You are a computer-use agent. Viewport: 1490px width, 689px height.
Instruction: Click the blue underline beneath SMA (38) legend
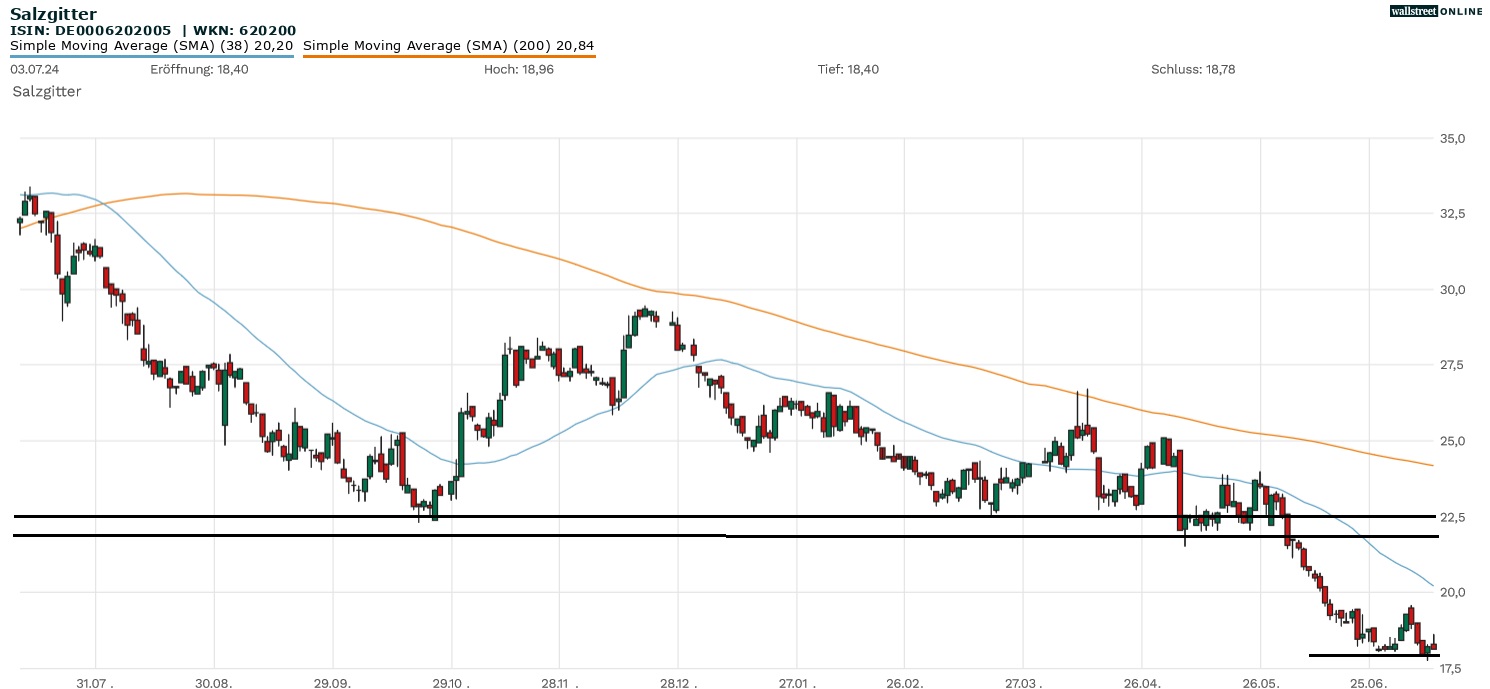point(151,56)
